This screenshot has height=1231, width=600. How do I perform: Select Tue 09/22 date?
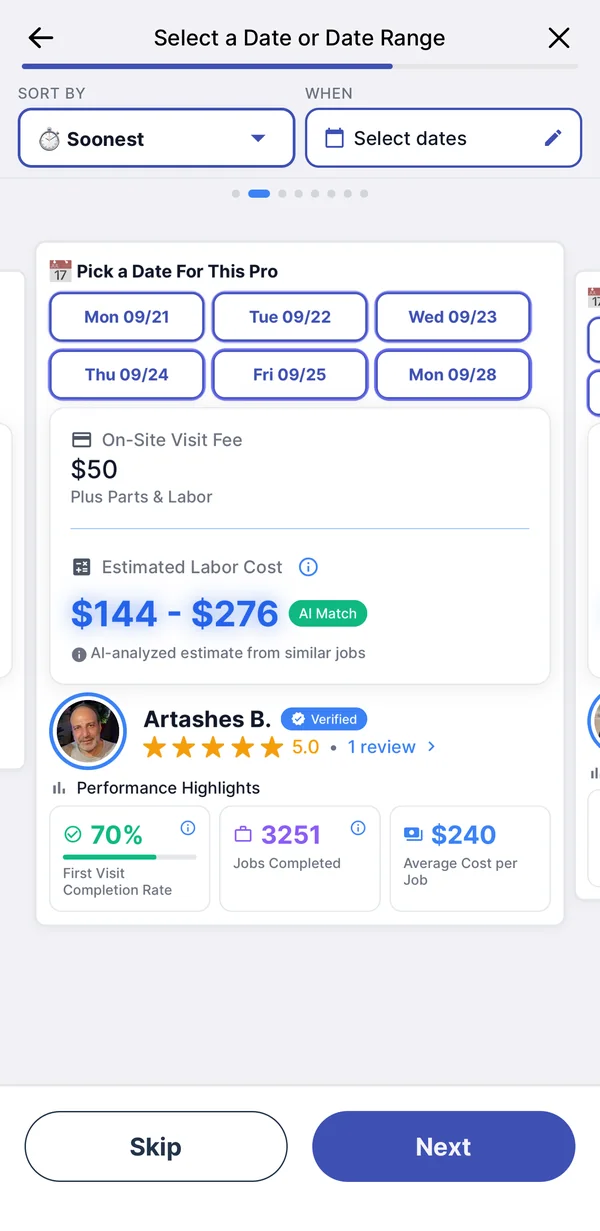tap(290, 317)
